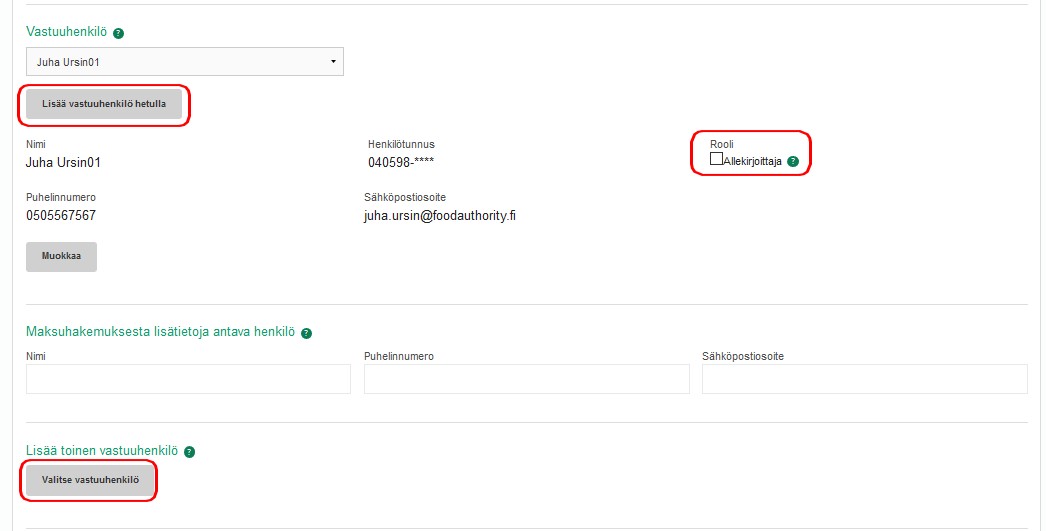Viewport: 1046px width, 531px height.
Task: Open help icon next to Lisää toinen vastuuhenkilö
Action: click(x=189, y=452)
